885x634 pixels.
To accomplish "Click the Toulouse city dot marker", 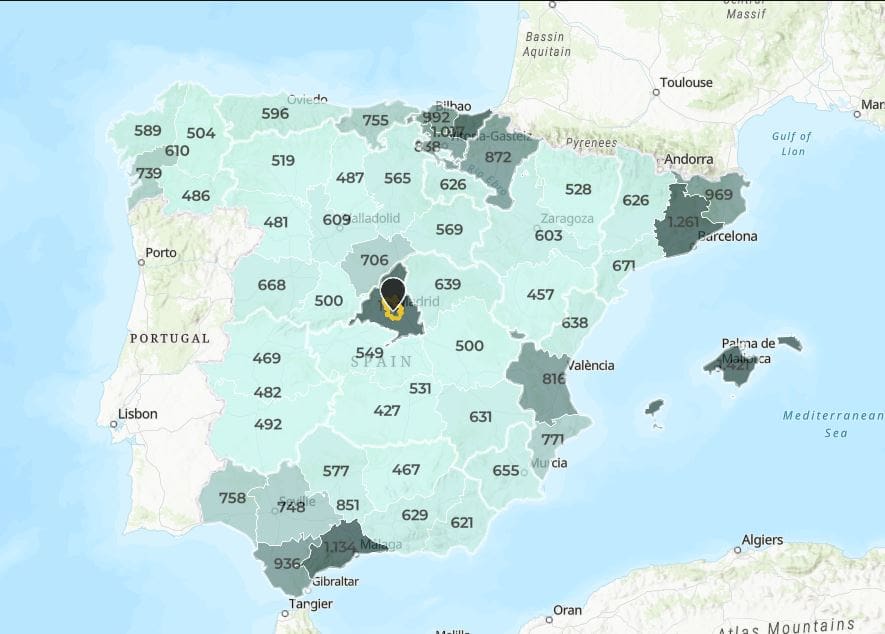I will click(x=656, y=92).
